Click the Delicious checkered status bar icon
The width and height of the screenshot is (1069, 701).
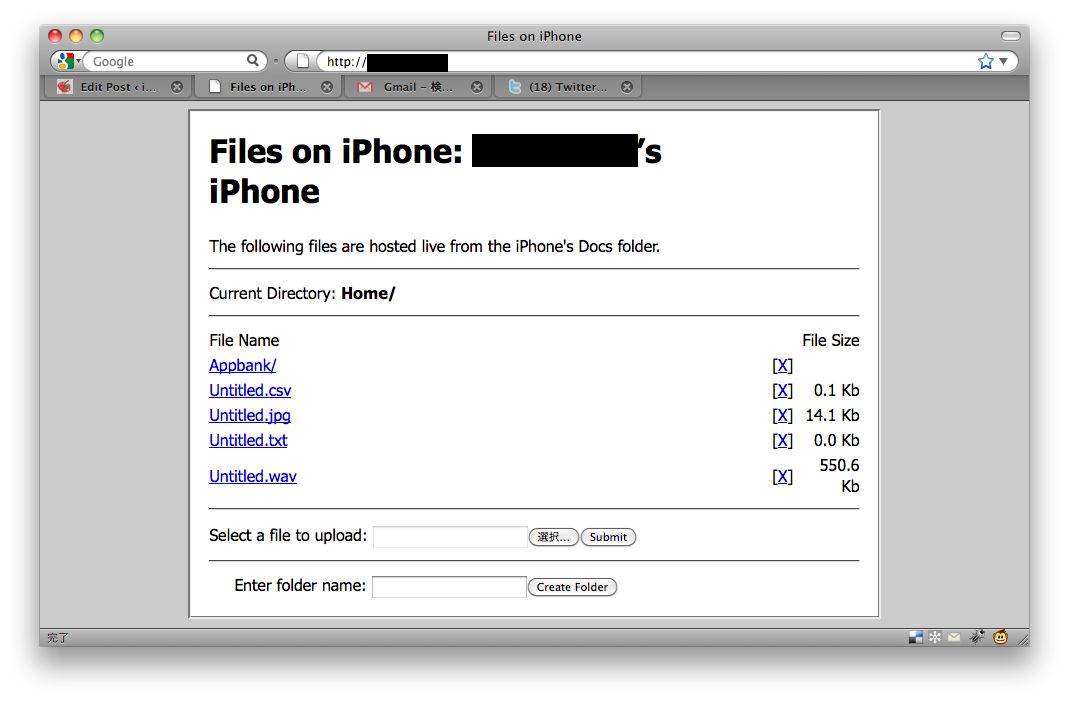pos(916,638)
